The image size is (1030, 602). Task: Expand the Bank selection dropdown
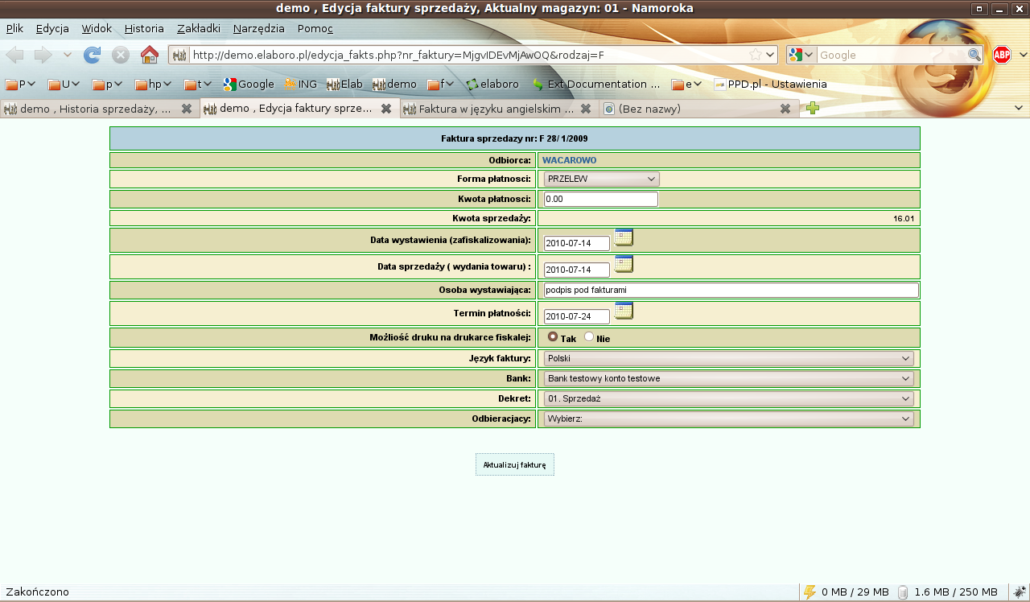729,379
